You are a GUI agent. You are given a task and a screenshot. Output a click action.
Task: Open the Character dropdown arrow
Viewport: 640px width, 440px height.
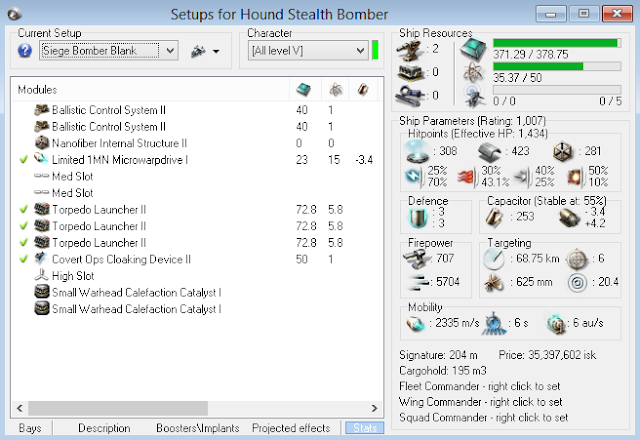click(x=360, y=51)
